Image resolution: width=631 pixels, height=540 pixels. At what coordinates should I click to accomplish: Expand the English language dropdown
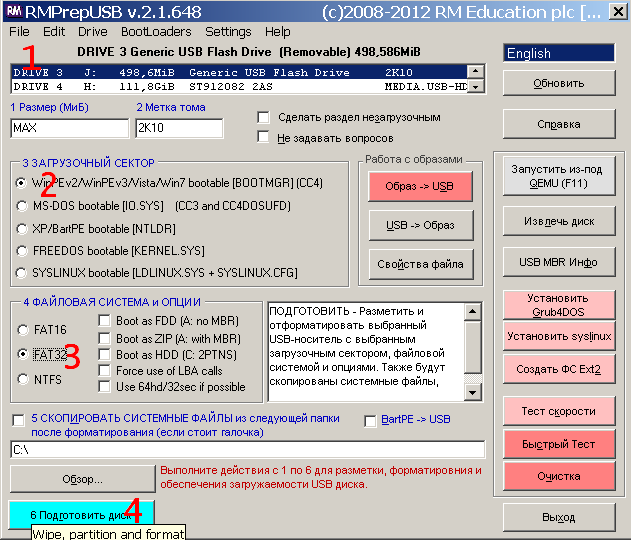tap(559, 53)
